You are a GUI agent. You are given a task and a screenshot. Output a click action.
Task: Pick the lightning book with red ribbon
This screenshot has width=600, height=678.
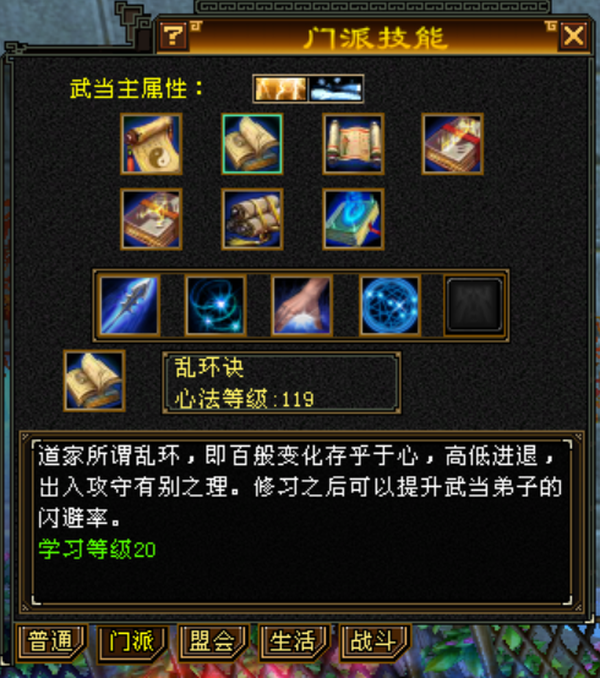tap(453, 144)
